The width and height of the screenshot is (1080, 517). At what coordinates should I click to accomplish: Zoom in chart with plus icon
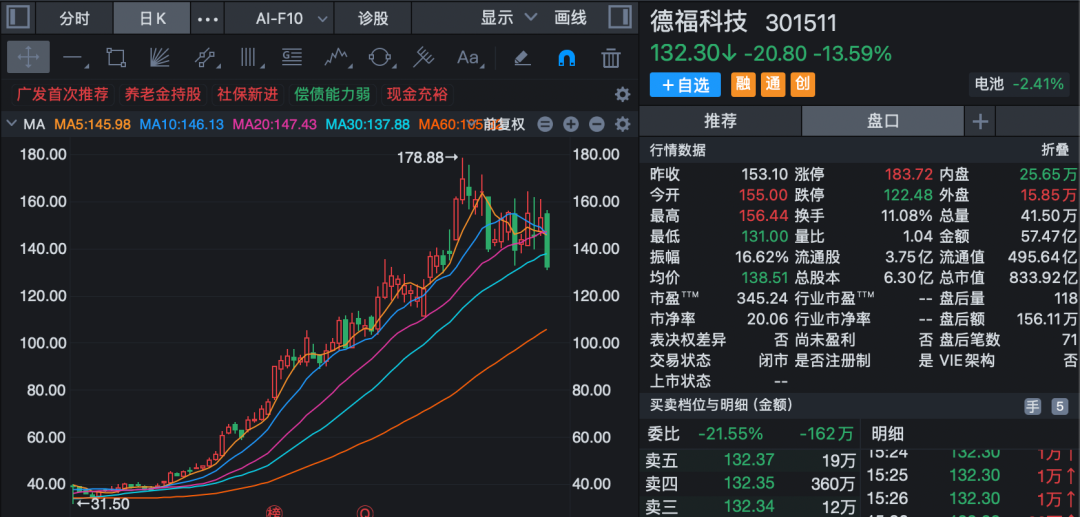(x=570, y=125)
